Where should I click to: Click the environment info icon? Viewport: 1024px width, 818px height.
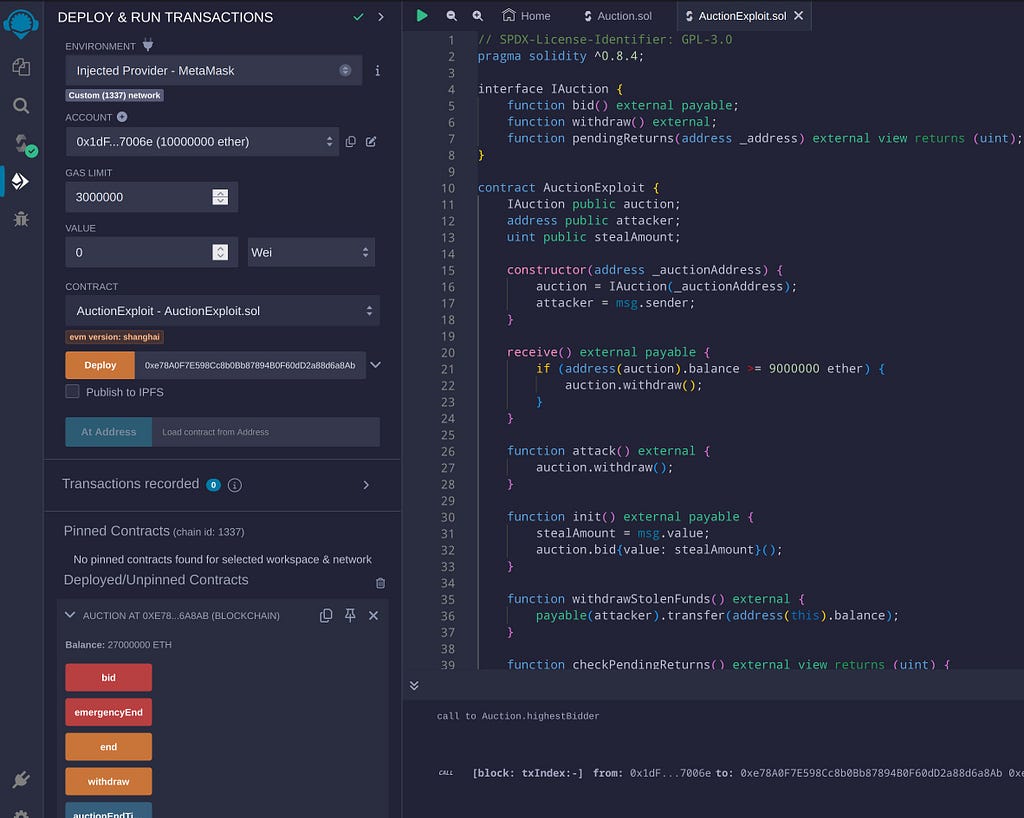click(x=377, y=71)
